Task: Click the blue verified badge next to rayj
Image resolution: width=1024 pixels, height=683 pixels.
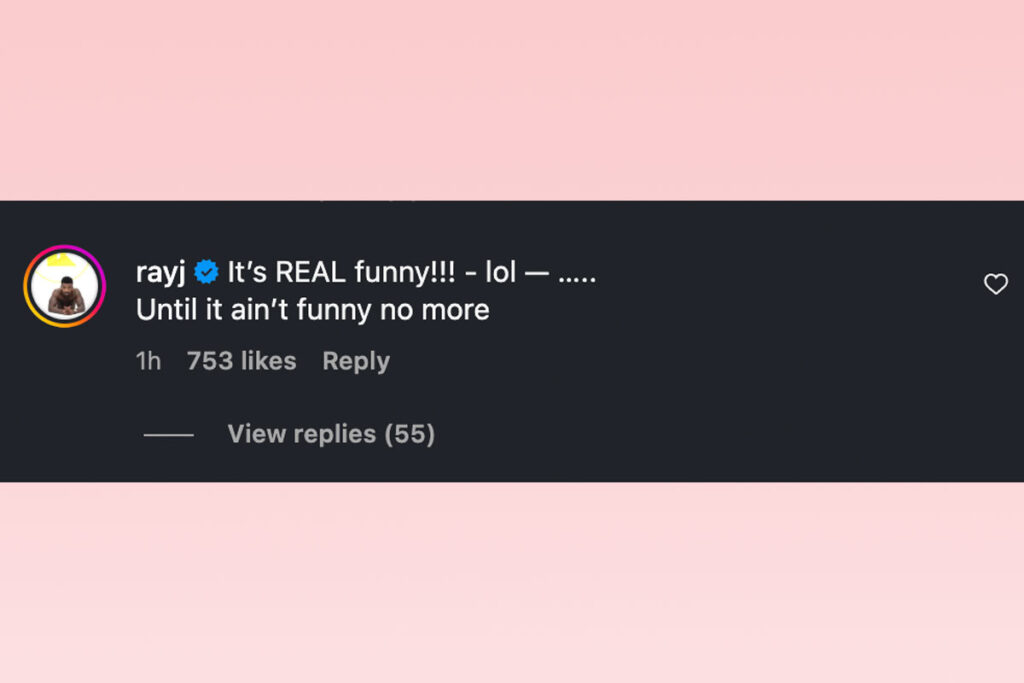Action: point(206,272)
